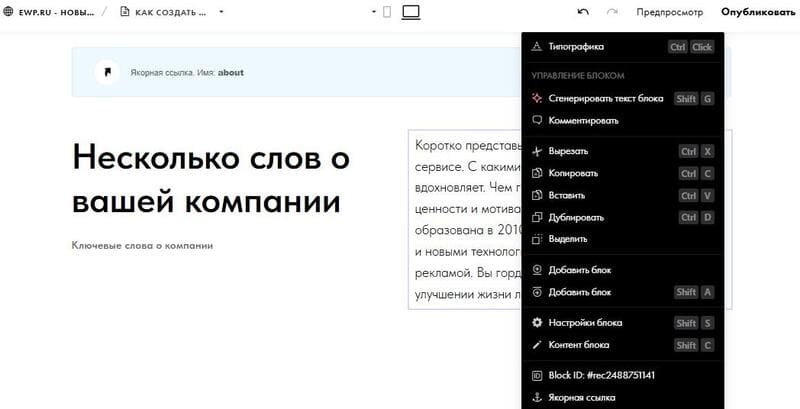
Task: Click the anchor icon for Якорная ссылка
Action: tap(537, 398)
